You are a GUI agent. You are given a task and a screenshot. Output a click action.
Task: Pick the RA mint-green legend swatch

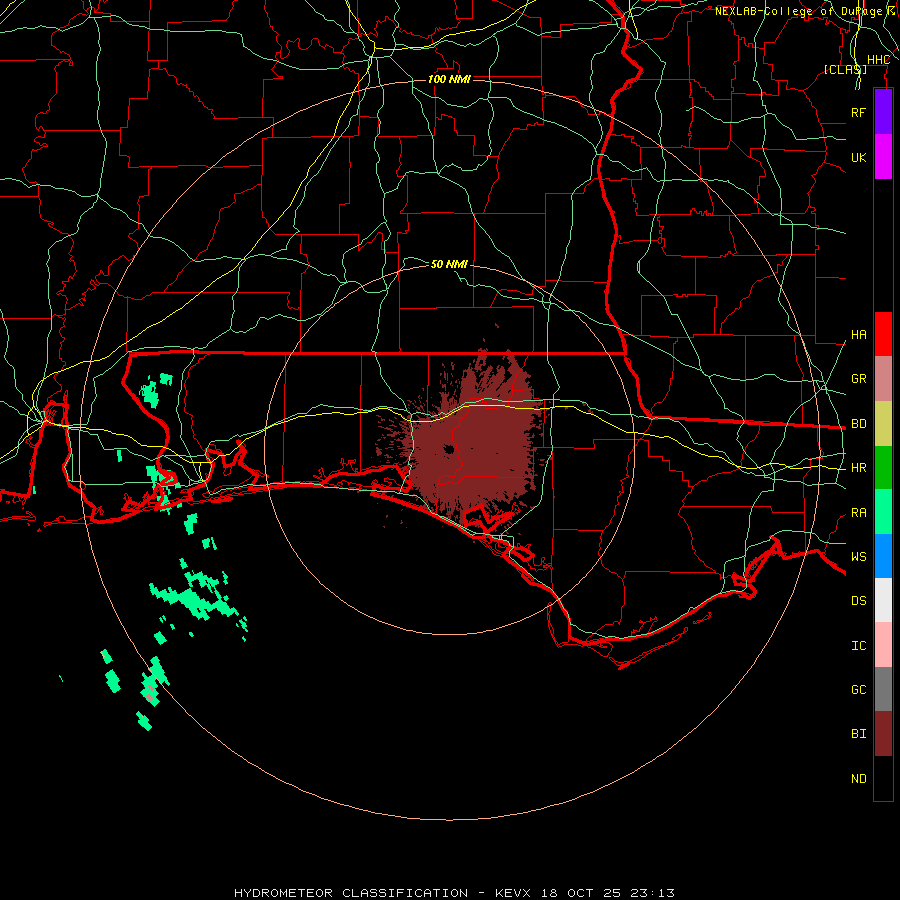(883, 512)
